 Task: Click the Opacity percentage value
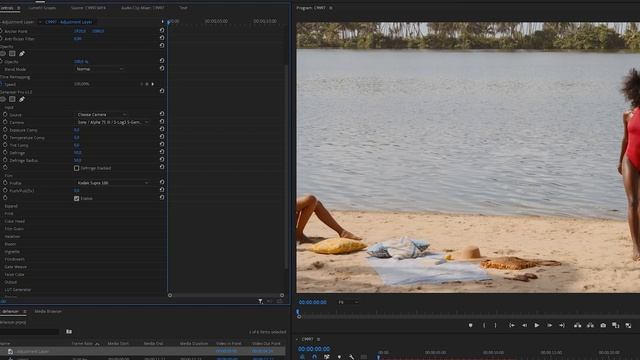[81, 62]
